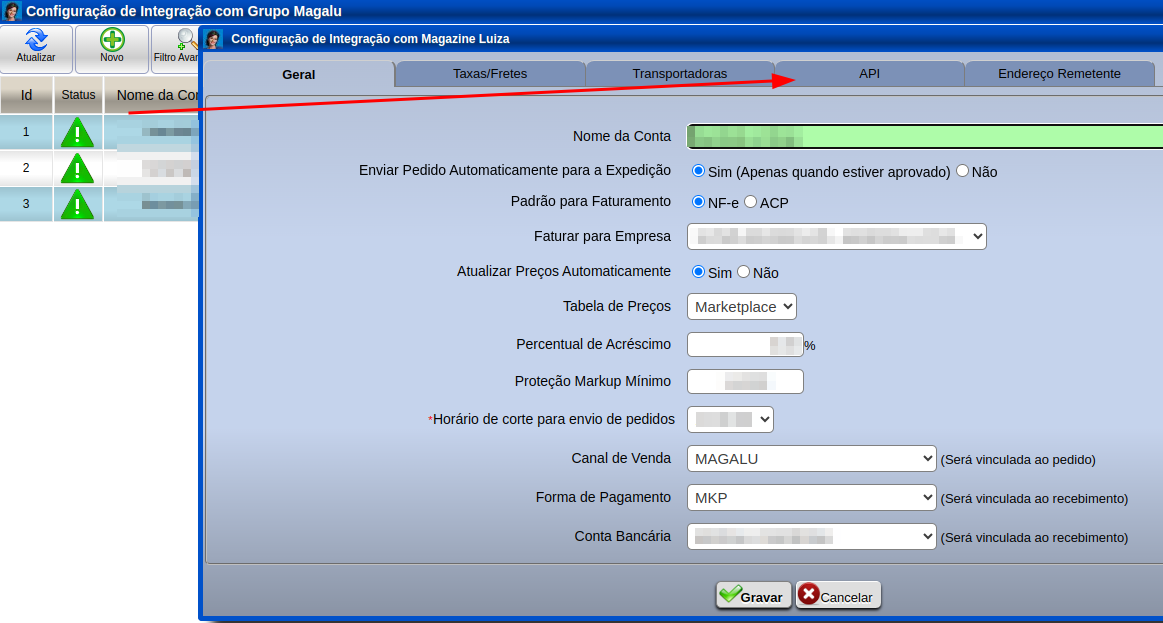Choose ACP as Padrão para Faturamento
This screenshot has height=623, width=1163.
(x=751, y=202)
